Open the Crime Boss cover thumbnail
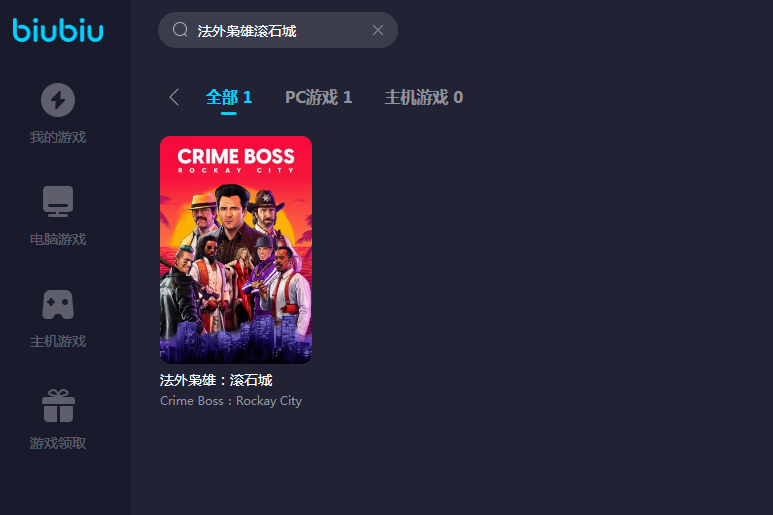 pos(236,250)
